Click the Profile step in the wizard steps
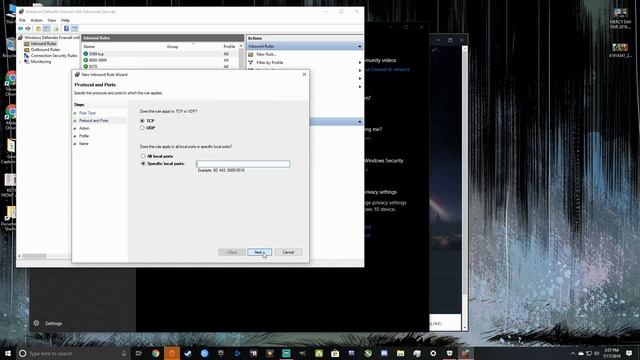The image size is (640, 360). [84, 136]
